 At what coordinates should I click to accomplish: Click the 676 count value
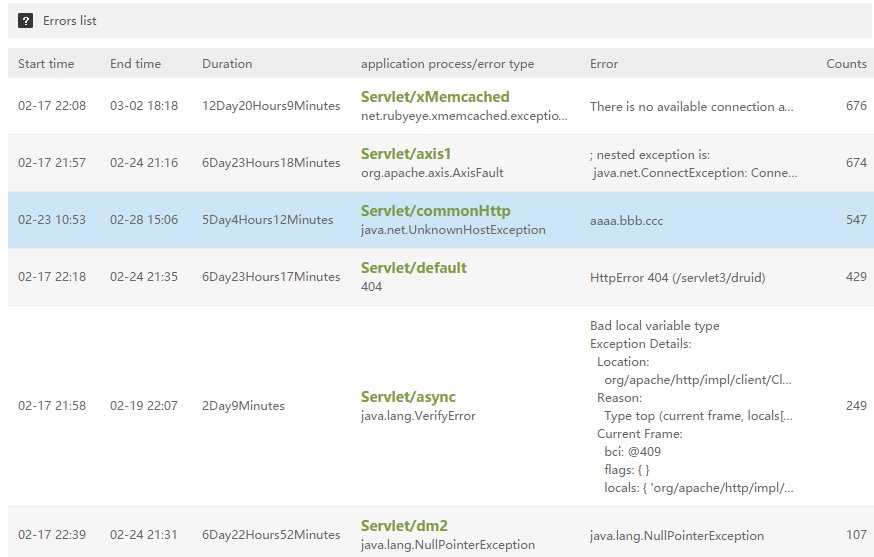click(x=855, y=106)
